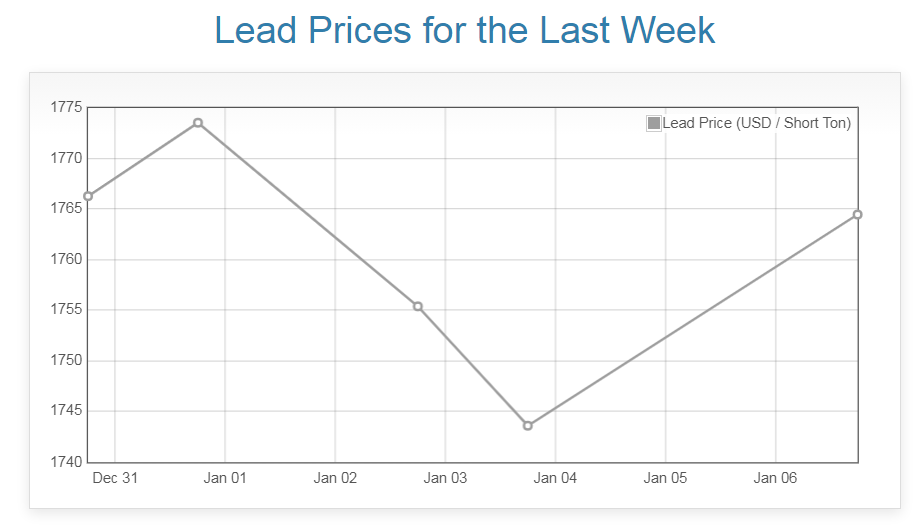Viewport: 920px width, 525px height.
Task: Select the first data point on the left axis
Action: pyautogui.click(x=88, y=196)
